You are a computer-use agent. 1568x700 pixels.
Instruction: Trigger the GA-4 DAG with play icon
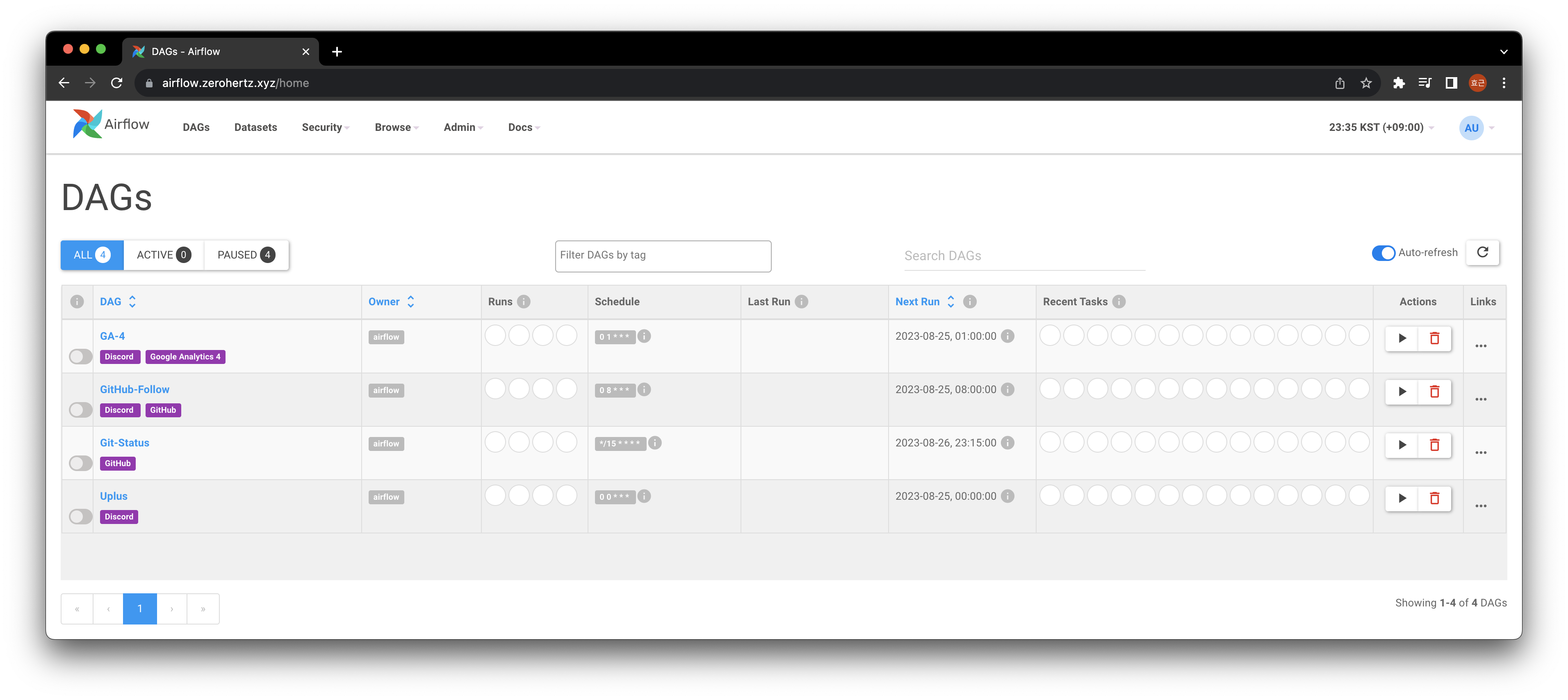pos(1402,338)
